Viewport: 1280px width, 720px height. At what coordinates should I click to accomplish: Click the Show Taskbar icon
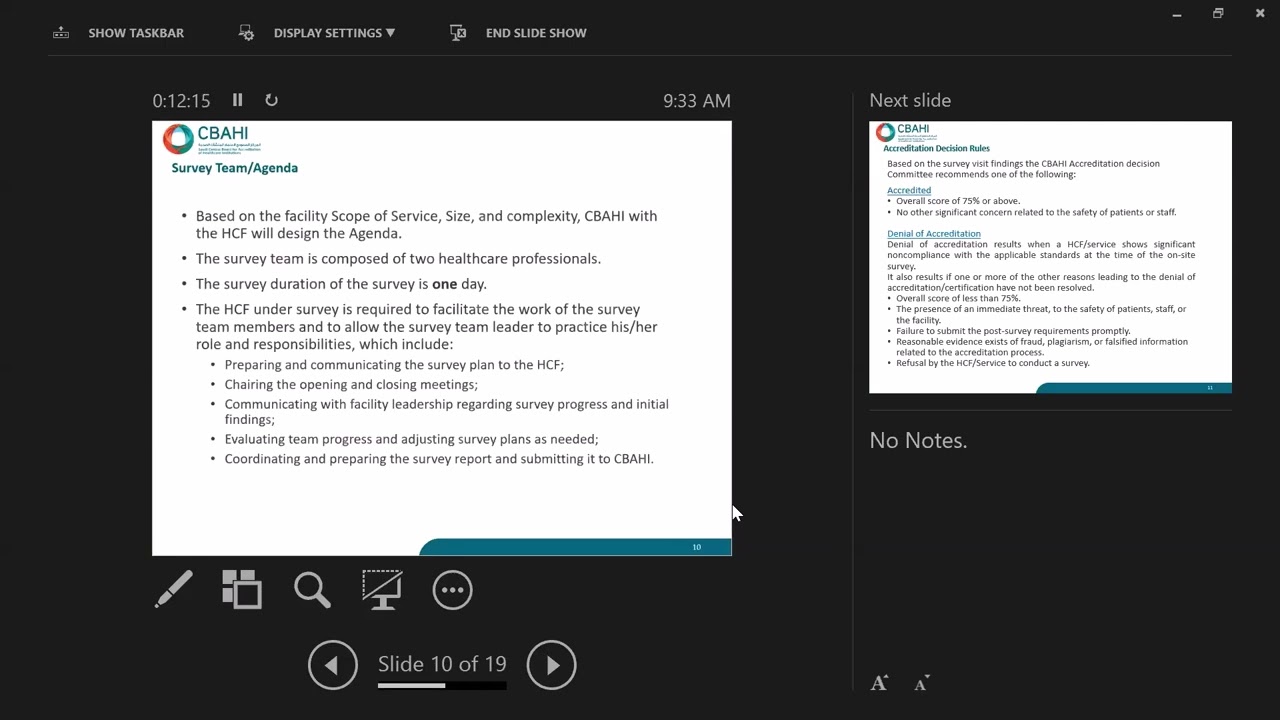coord(61,33)
